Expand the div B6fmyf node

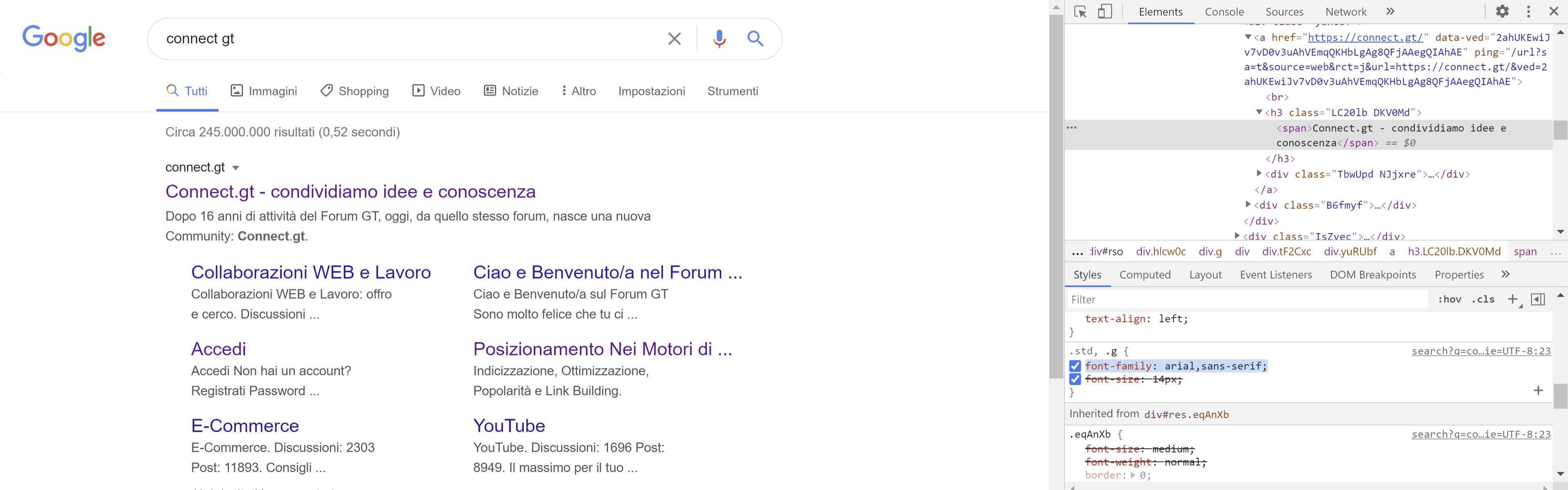tap(1248, 205)
